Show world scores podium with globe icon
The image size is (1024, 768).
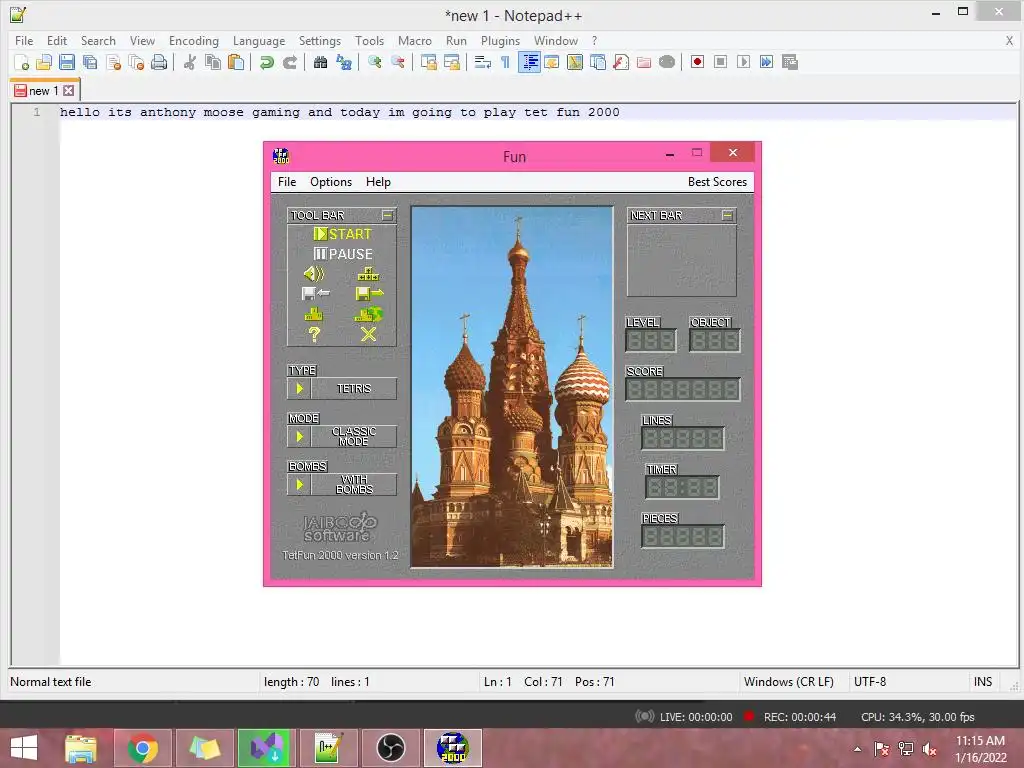[368, 314]
